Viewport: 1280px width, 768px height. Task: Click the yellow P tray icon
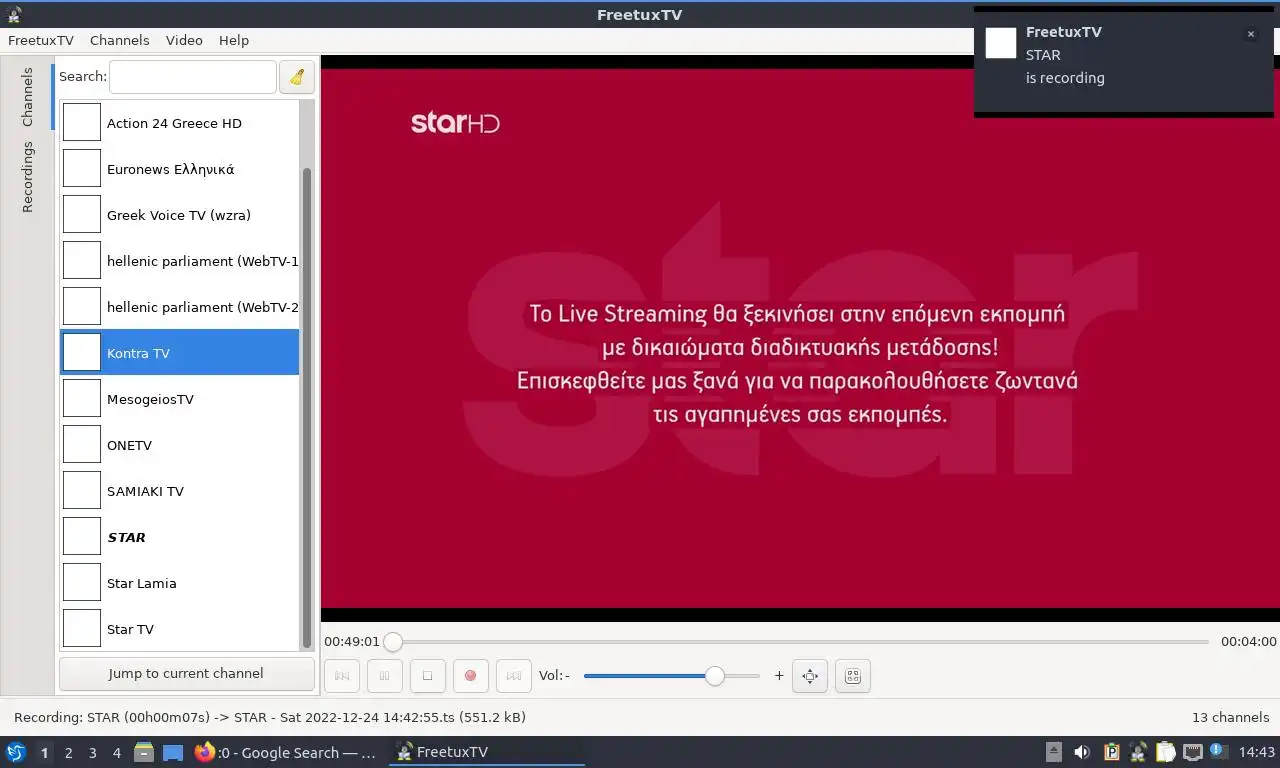click(1111, 752)
